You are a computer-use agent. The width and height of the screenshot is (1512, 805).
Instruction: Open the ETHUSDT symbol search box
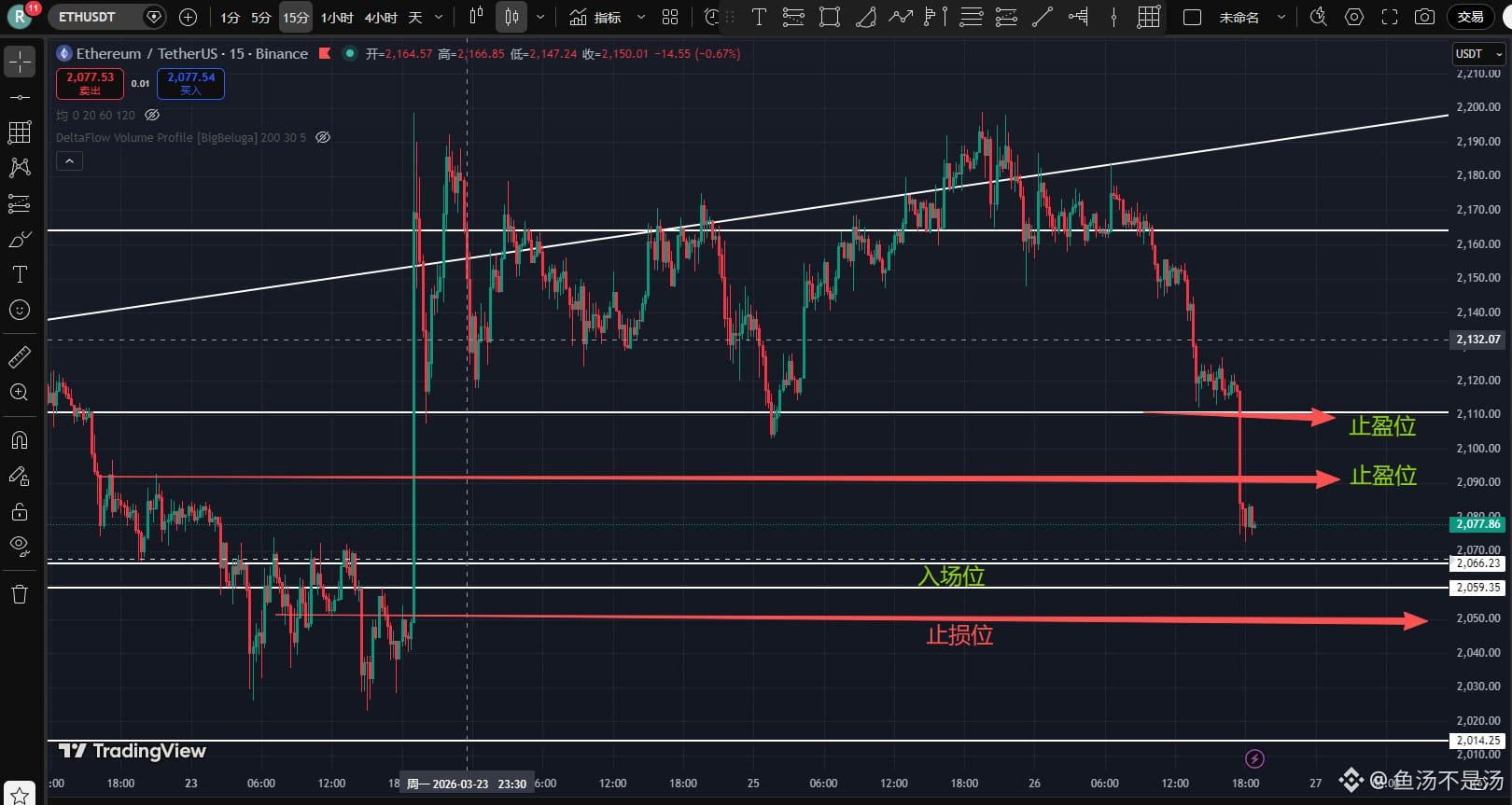(x=106, y=17)
